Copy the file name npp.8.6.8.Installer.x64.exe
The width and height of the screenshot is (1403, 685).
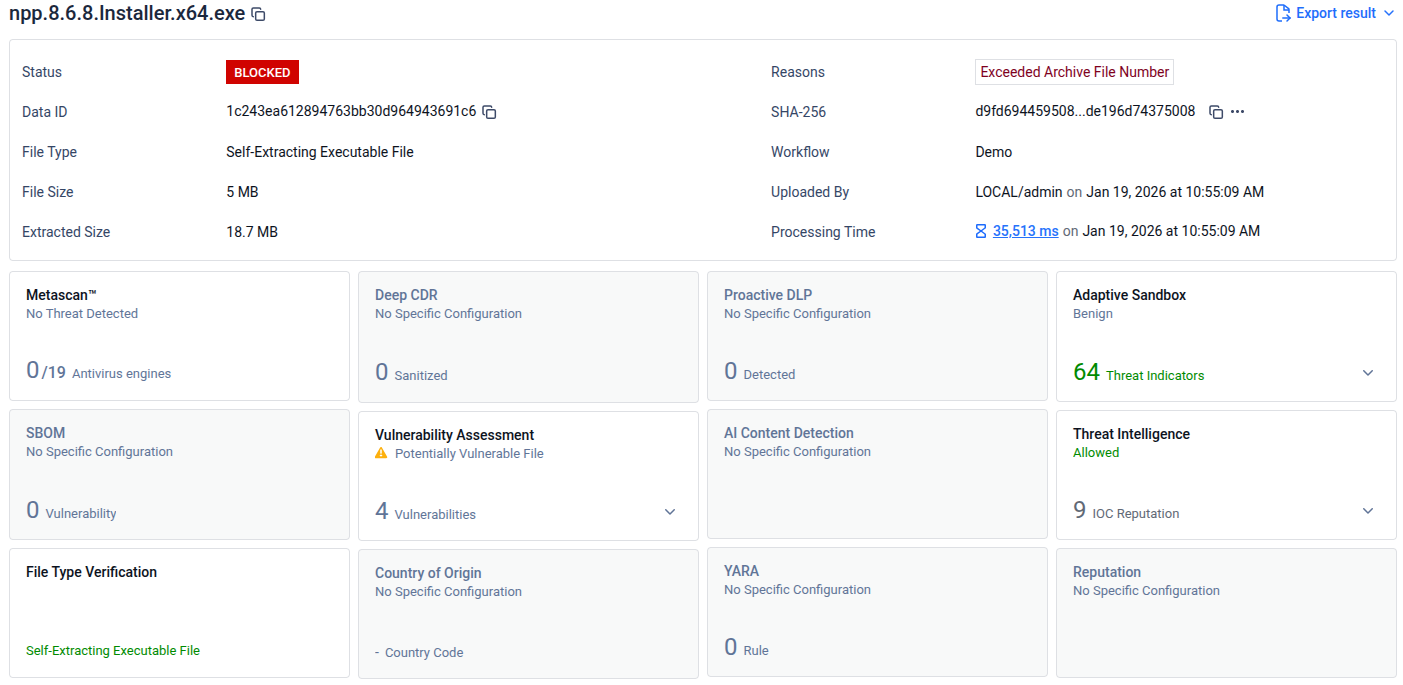point(258,14)
